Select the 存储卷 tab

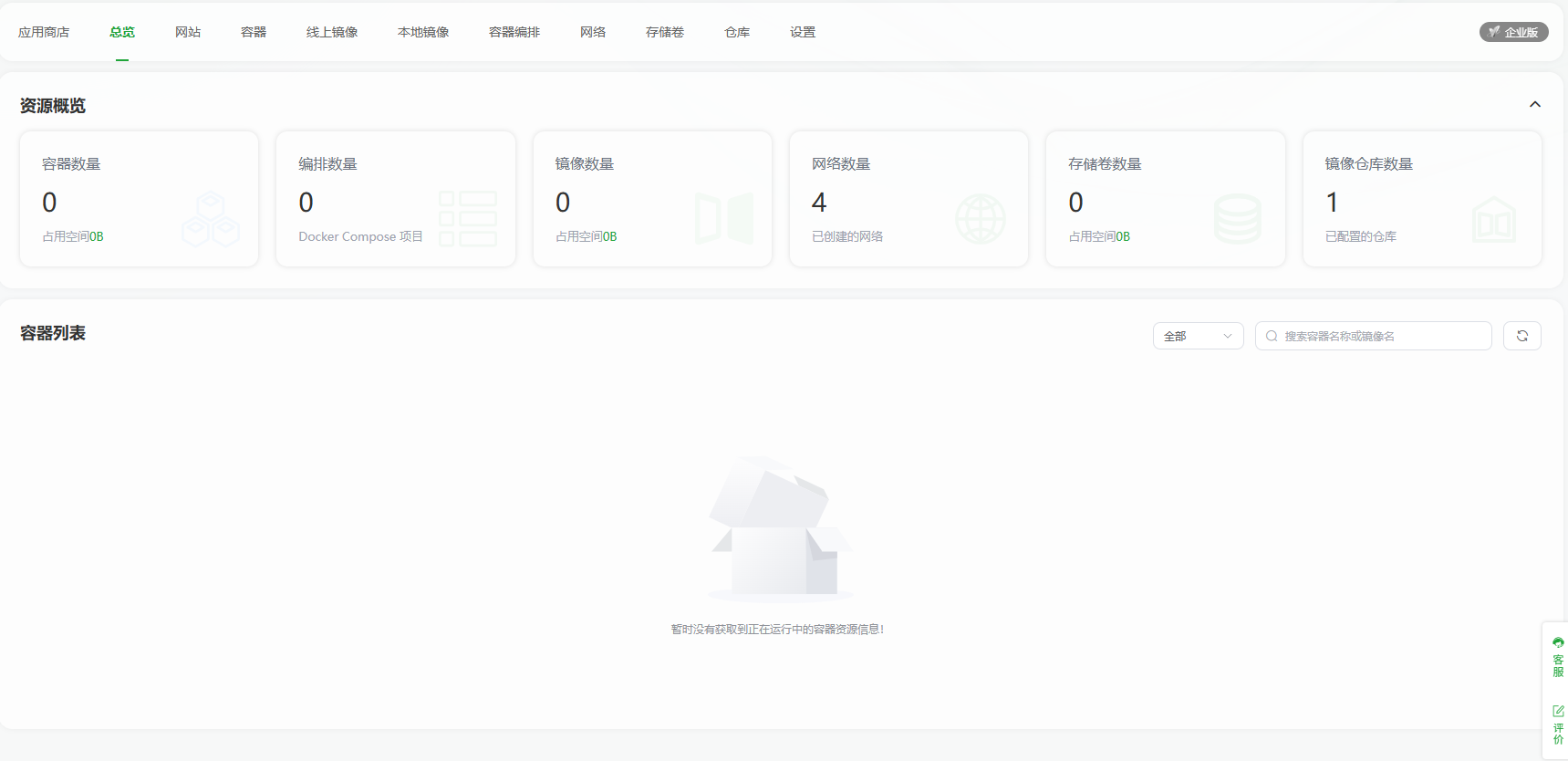[665, 32]
